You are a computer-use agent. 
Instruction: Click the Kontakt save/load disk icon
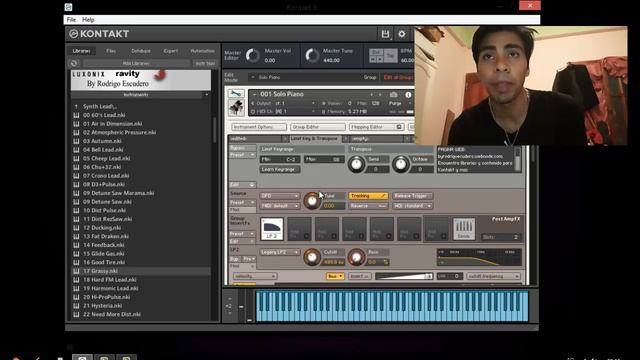click(x=385, y=34)
